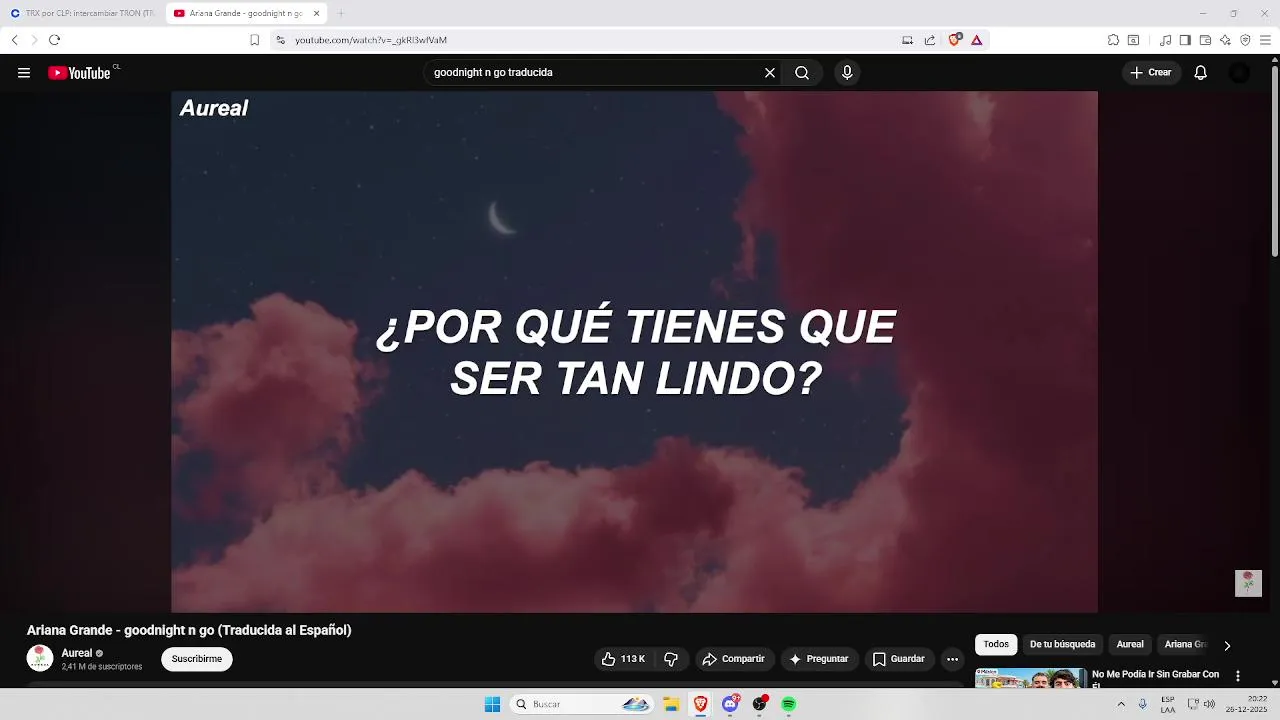1280x720 pixels.
Task: Open the Windows Start menu
Action: (x=492, y=704)
